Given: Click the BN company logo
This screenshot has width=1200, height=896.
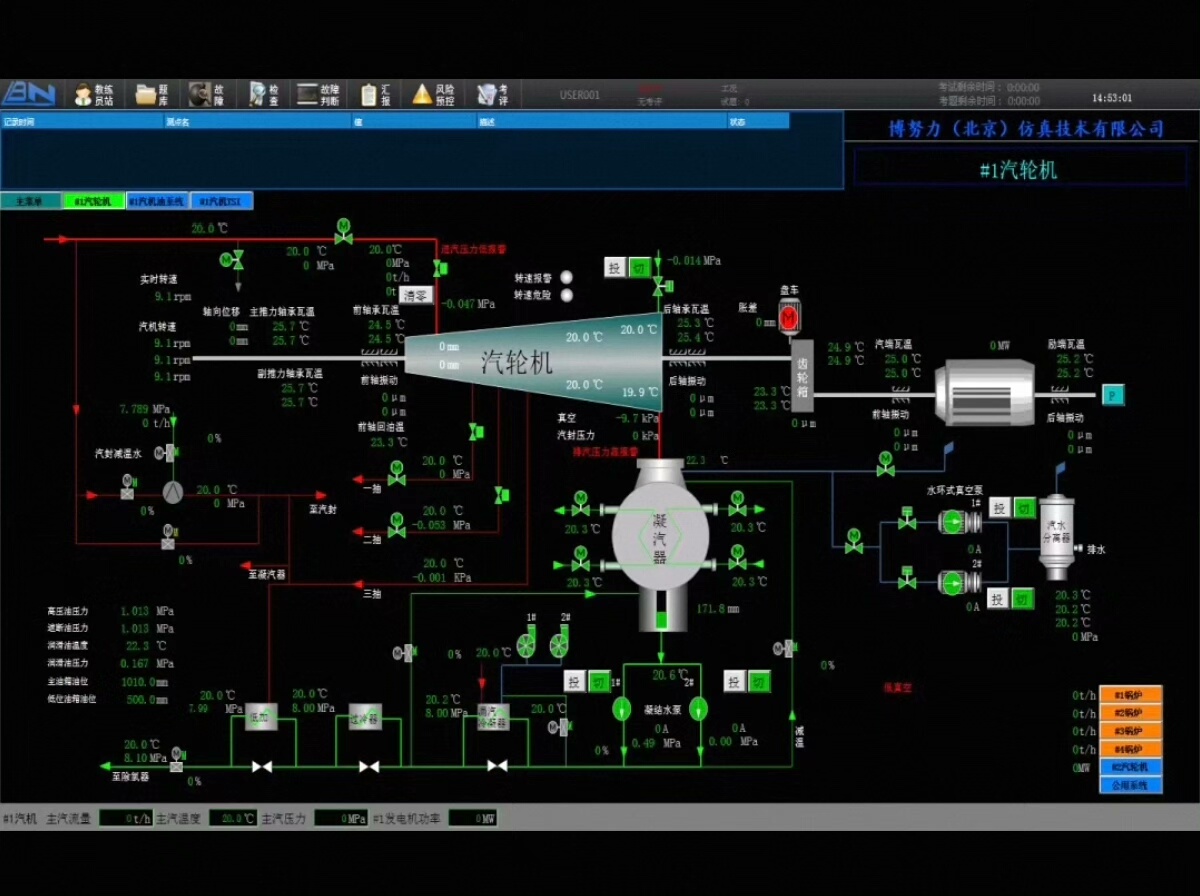Looking at the screenshot, I should tap(28, 94).
